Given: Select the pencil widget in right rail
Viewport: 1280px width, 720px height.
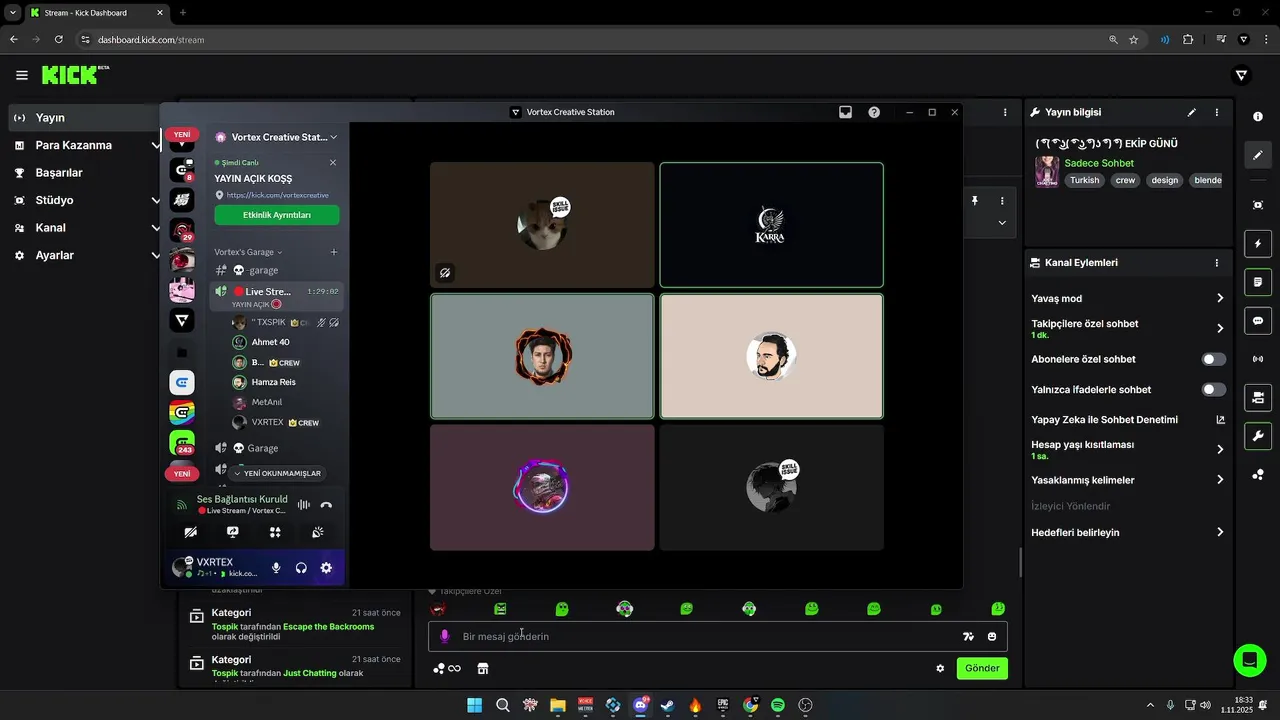Looking at the screenshot, I should [x=1258, y=155].
